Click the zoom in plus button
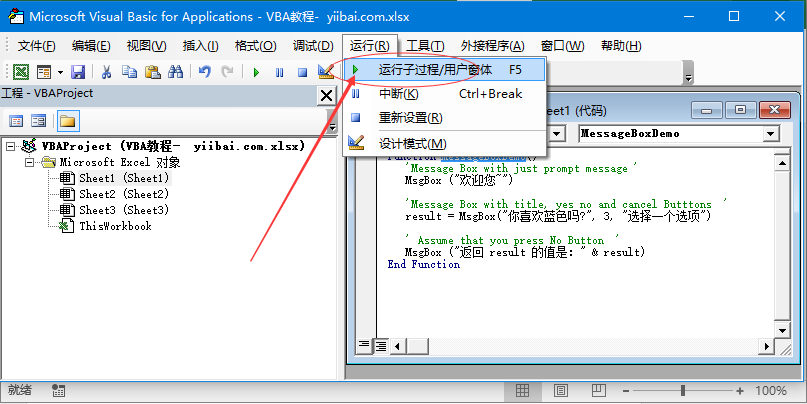Viewport: 807px width, 404px height. pyautogui.click(x=740, y=391)
